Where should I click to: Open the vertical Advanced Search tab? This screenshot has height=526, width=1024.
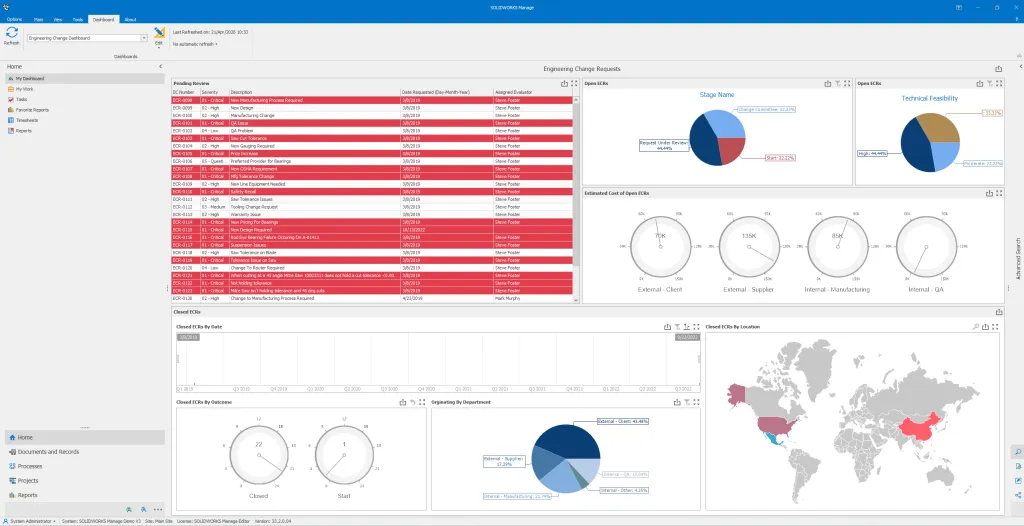(1017, 258)
